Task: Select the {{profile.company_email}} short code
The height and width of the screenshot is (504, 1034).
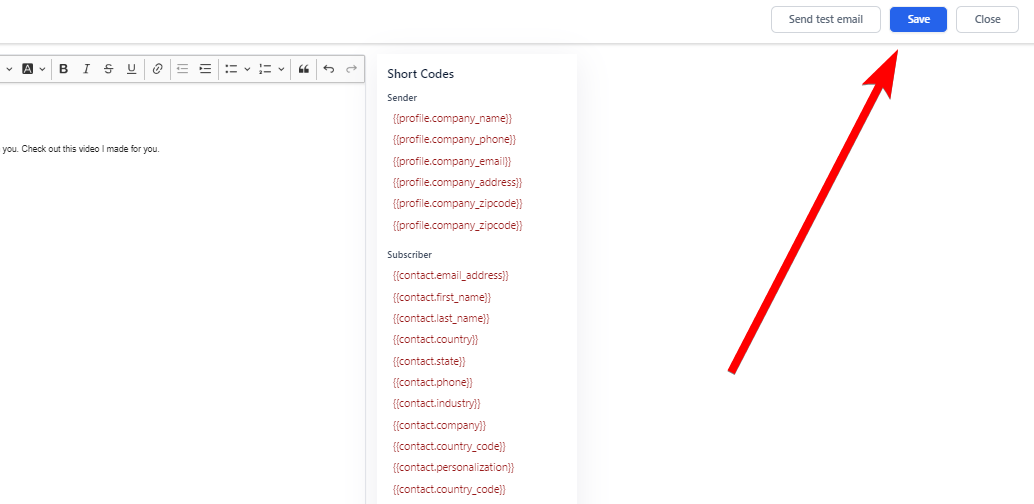Action: point(452,161)
